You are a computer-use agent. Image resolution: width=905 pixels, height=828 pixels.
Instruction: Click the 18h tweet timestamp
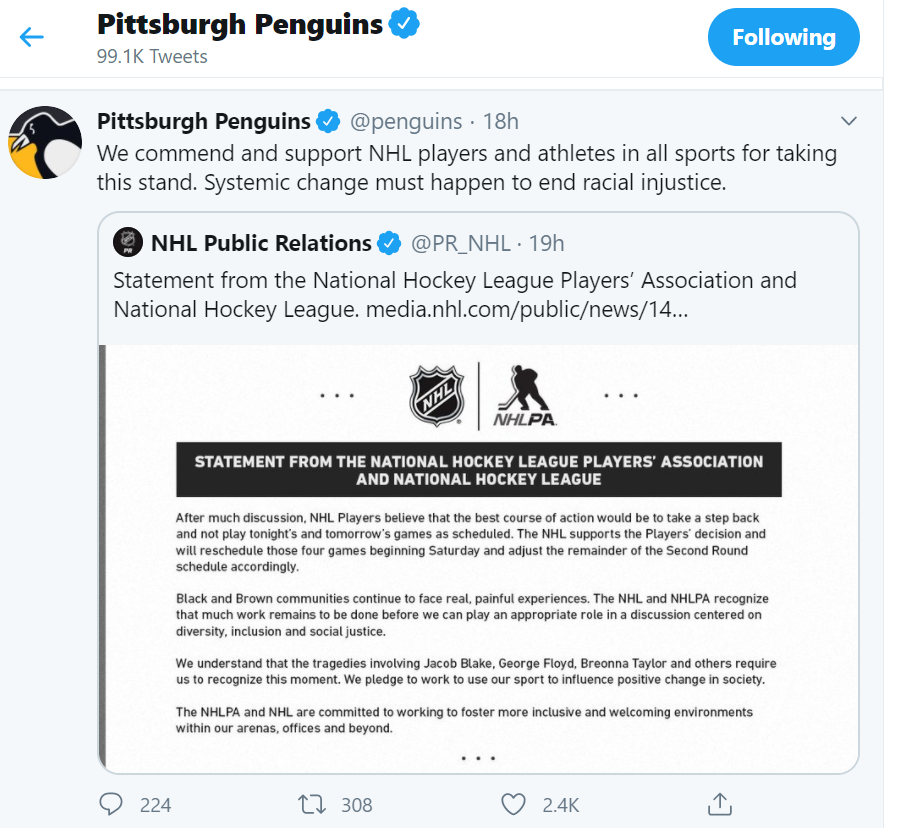point(501,122)
